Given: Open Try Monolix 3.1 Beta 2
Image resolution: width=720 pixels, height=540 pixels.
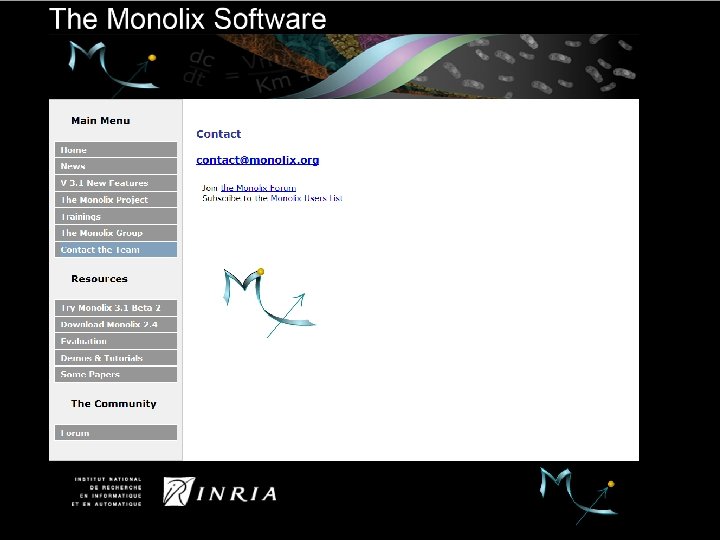Looking at the screenshot, I should [x=116, y=308].
